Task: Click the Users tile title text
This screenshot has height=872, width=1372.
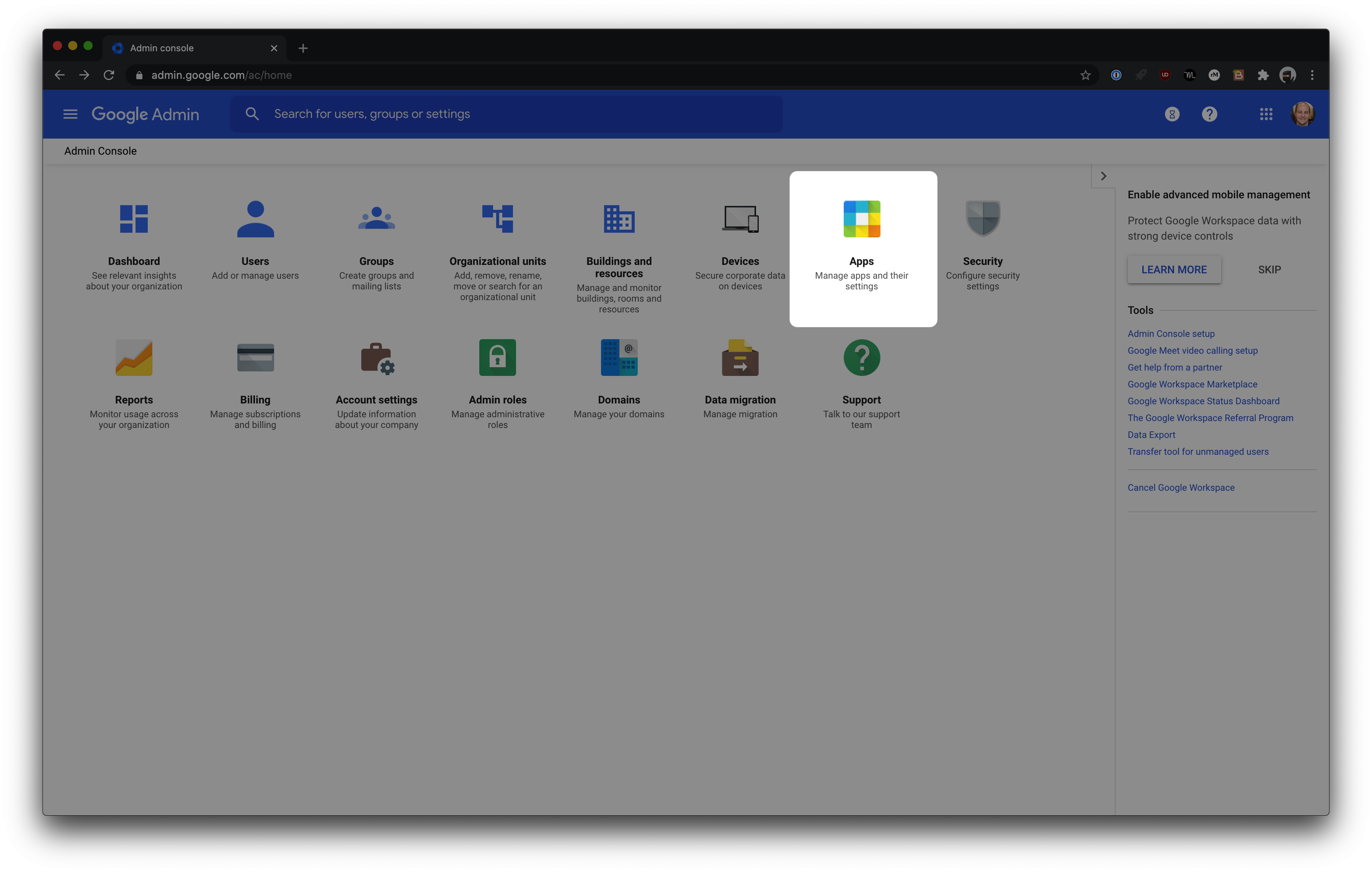Action: pyautogui.click(x=255, y=261)
